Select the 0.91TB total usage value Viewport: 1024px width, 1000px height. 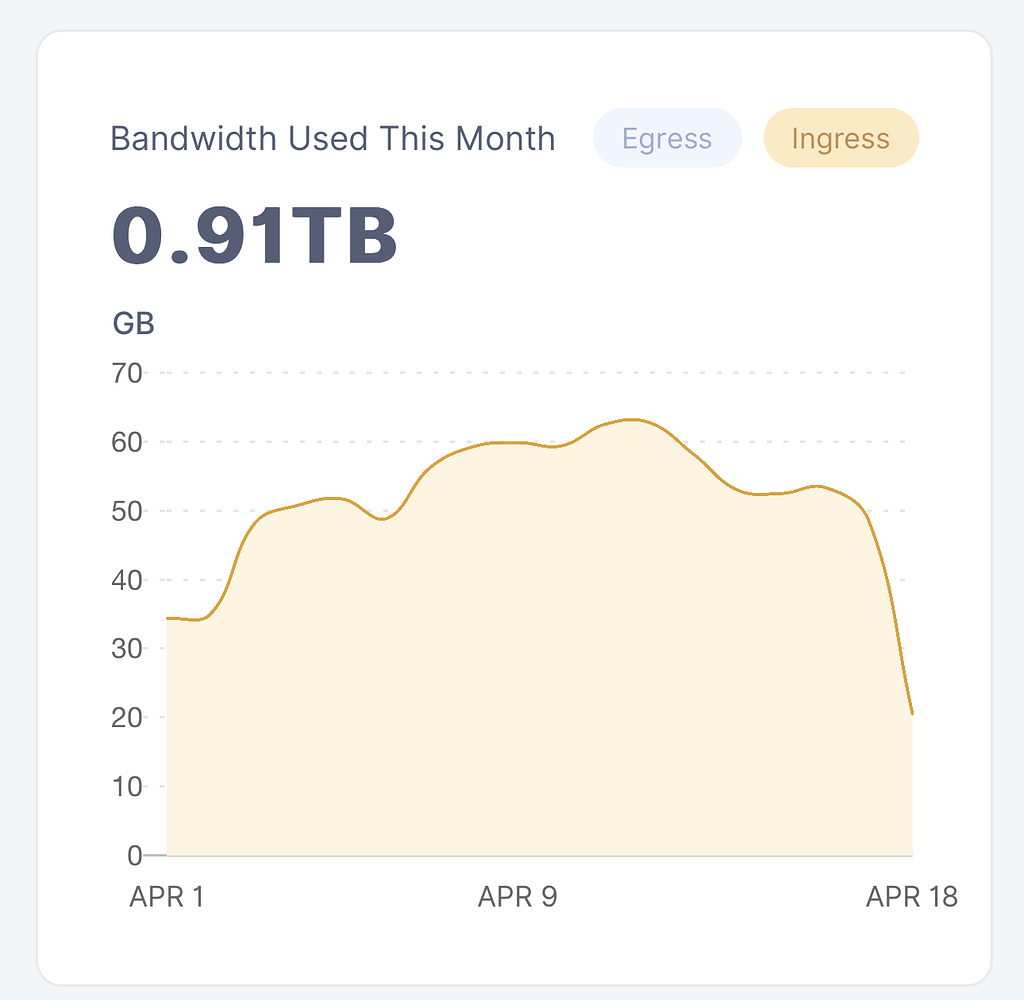[x=255, y=237]
